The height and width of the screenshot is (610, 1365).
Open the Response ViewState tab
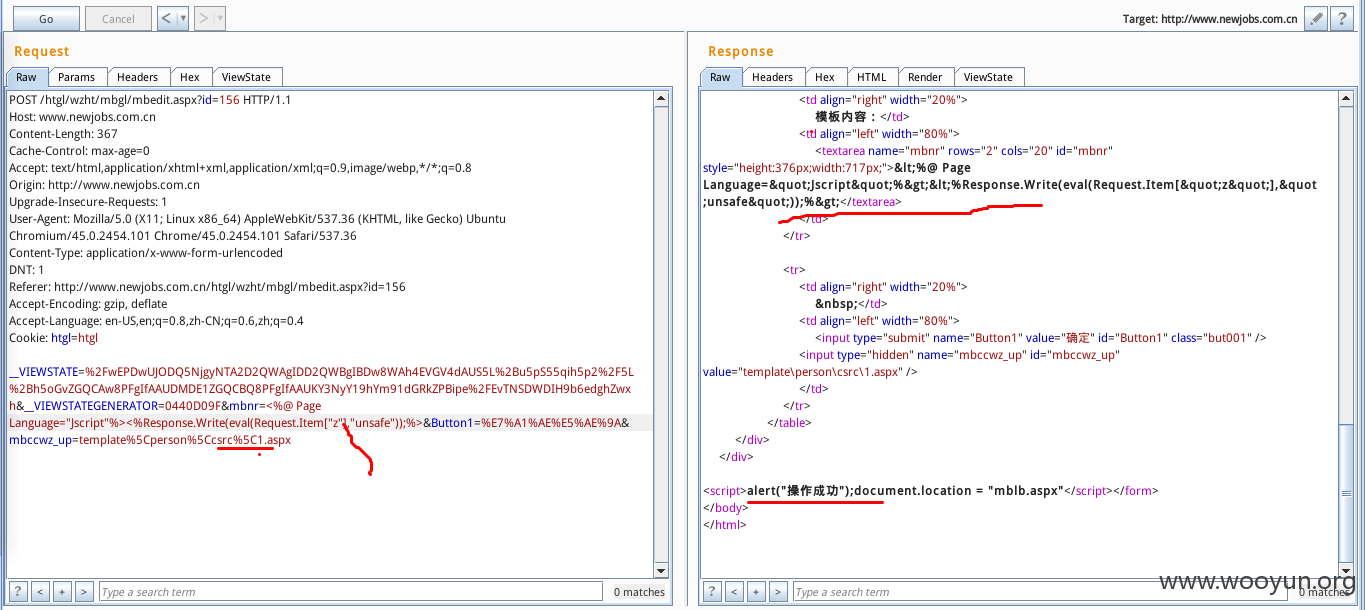coord(988,77)
